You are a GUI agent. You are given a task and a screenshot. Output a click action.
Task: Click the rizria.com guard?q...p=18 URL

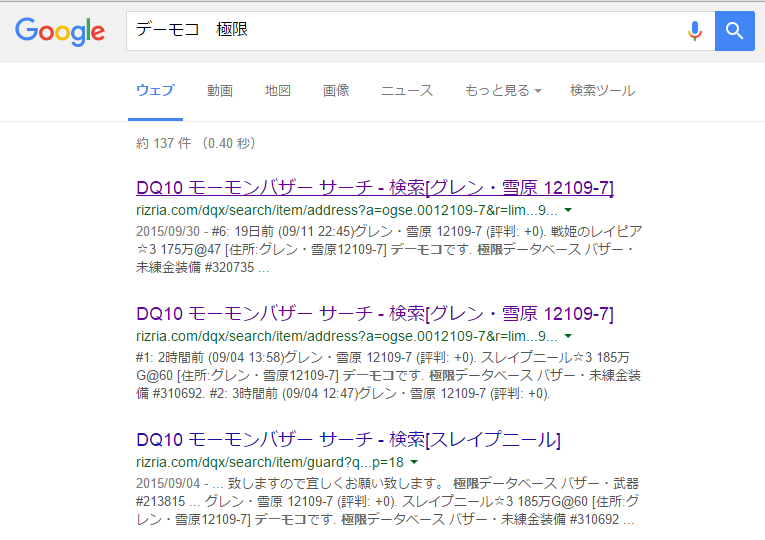(x=270, y=462)
